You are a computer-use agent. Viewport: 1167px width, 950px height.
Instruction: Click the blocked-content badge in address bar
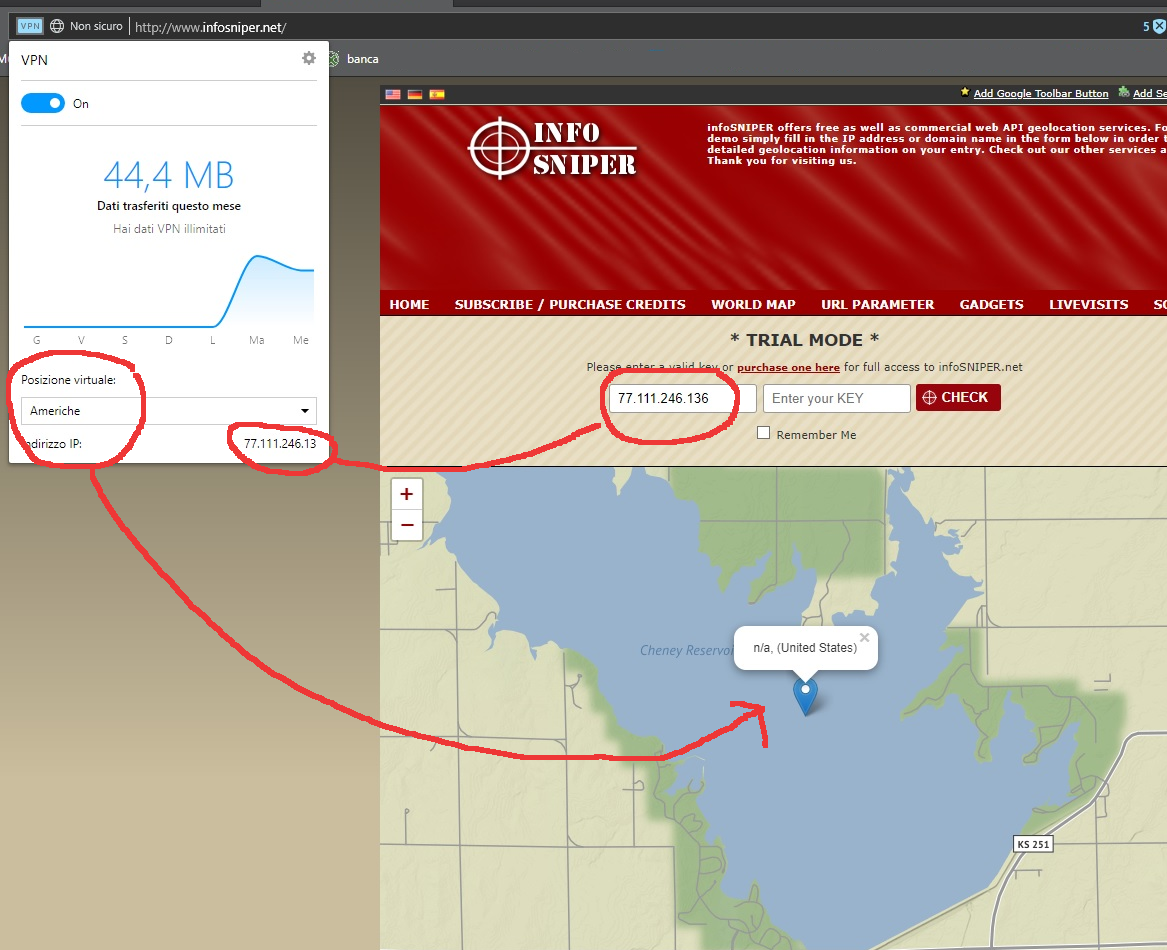[x=1154, y=26]
